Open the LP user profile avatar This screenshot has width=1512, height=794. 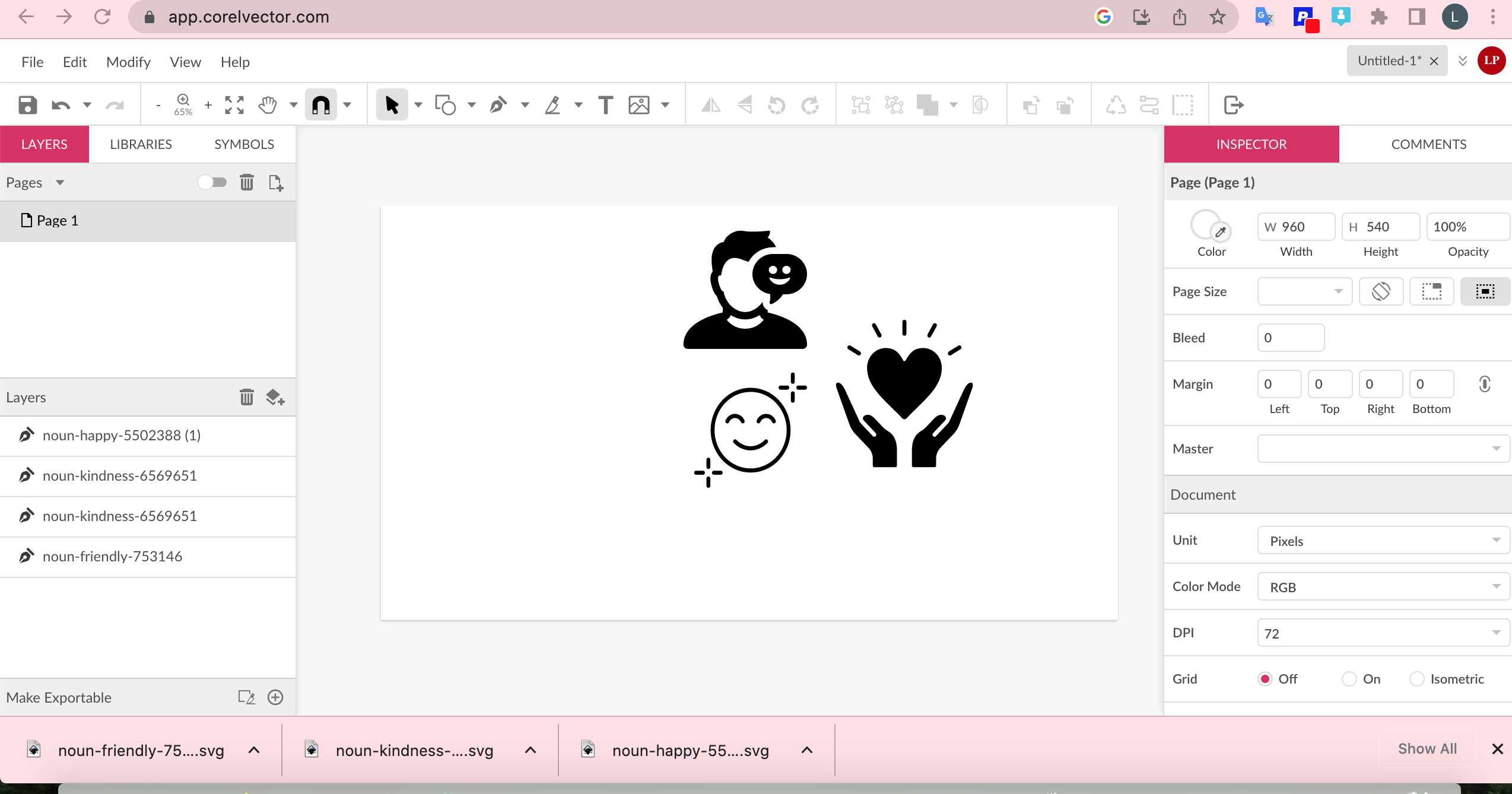1491,61
